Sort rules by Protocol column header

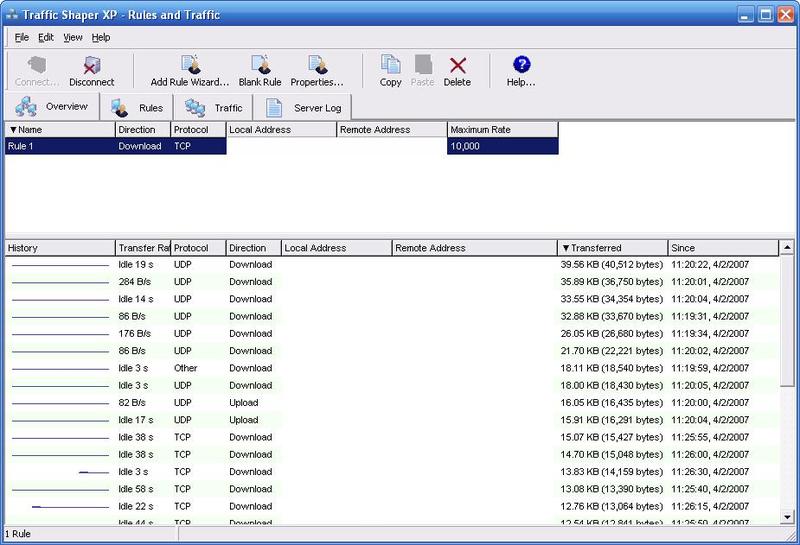click(198, 130)
